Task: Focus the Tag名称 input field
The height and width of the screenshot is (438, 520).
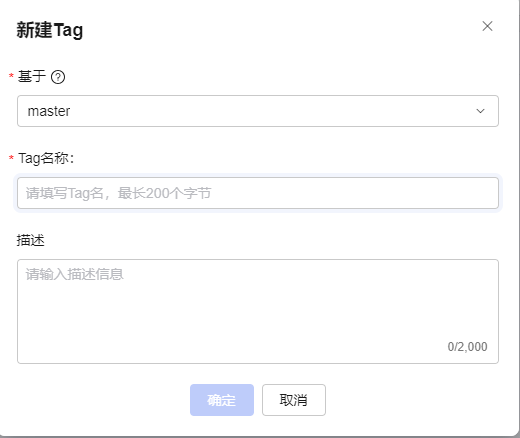Action: click(x=258, y=193)
